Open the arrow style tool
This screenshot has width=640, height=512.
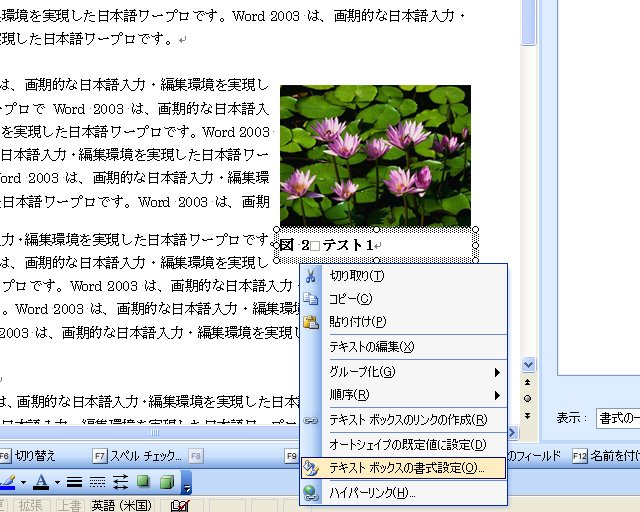coord(120,482)
